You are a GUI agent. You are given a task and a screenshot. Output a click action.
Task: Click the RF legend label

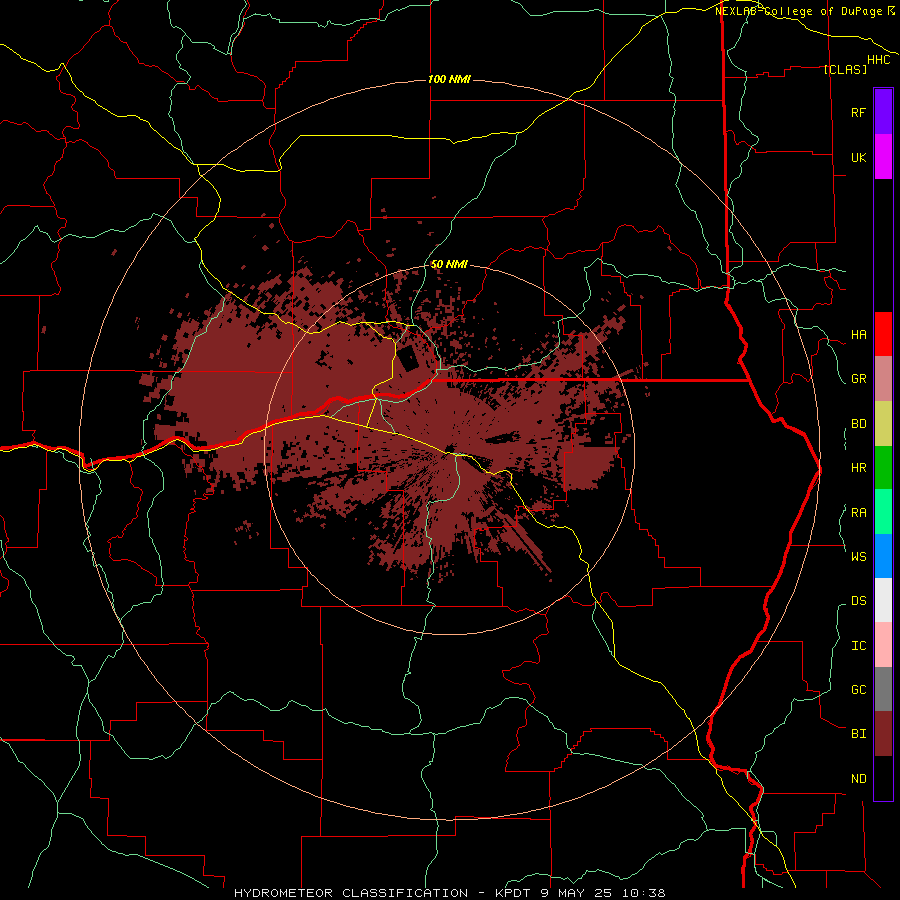[x=858, y=112]
